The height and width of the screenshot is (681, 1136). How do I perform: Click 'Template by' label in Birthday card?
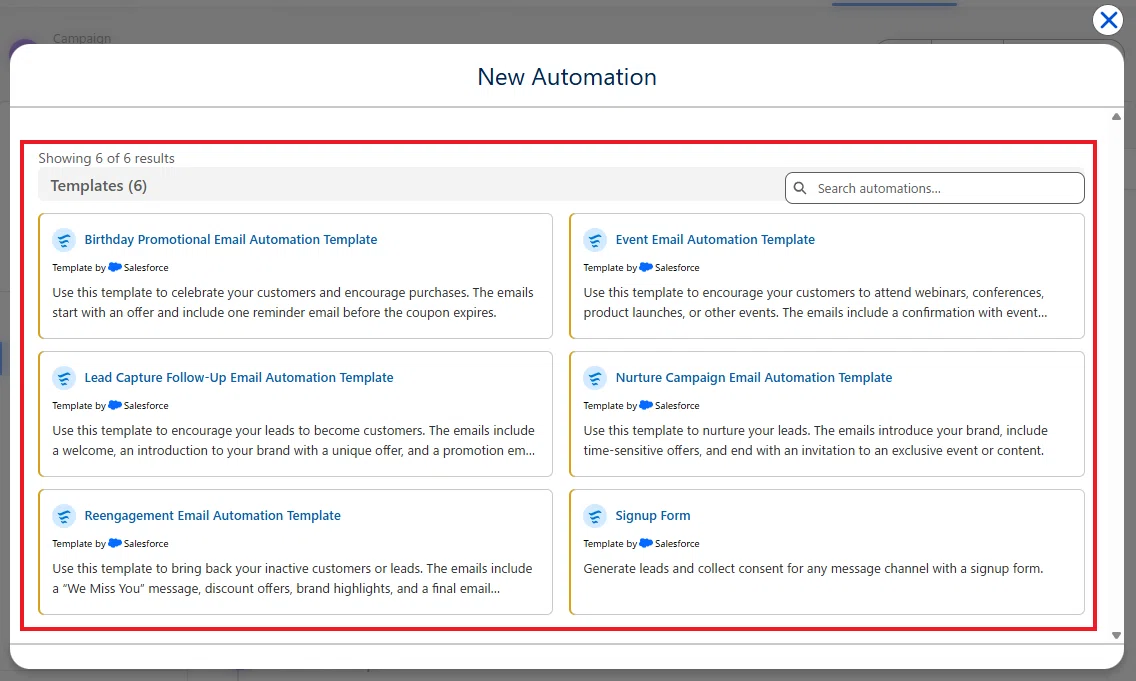click(79, 268)
